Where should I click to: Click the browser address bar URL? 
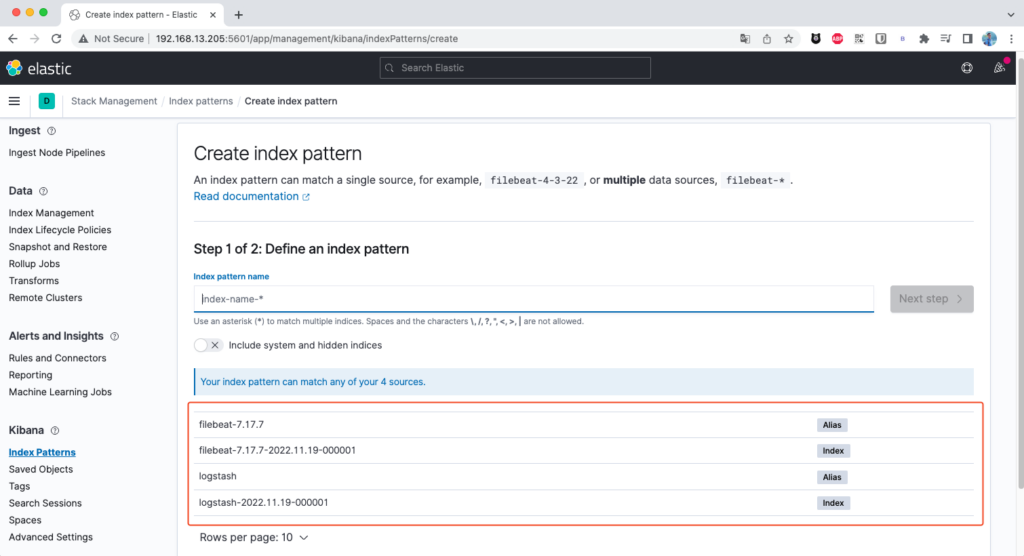tap(307, 39)
